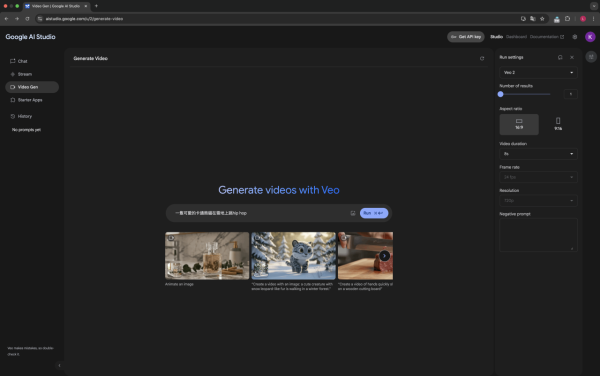Select the 16:9 aspect ratio
Viewport: 600px width, 376px height.
[x=519, y=124]
